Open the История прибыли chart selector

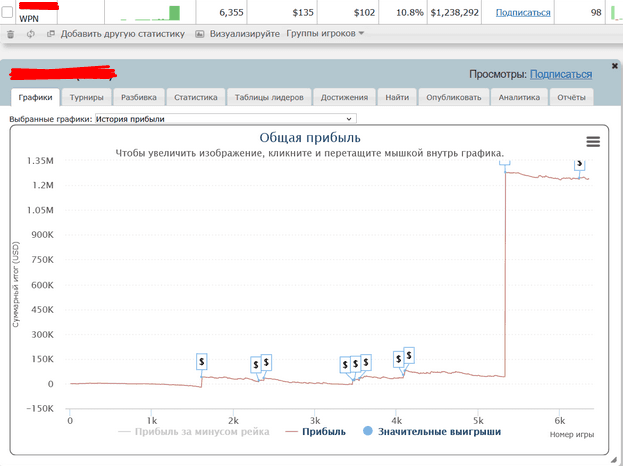click(x=226, y=119)
